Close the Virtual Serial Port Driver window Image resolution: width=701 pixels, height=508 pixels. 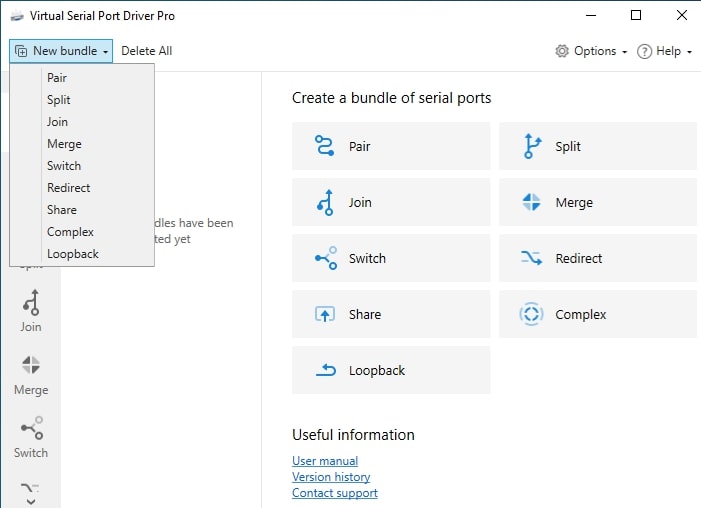click(x=682, y=16)
